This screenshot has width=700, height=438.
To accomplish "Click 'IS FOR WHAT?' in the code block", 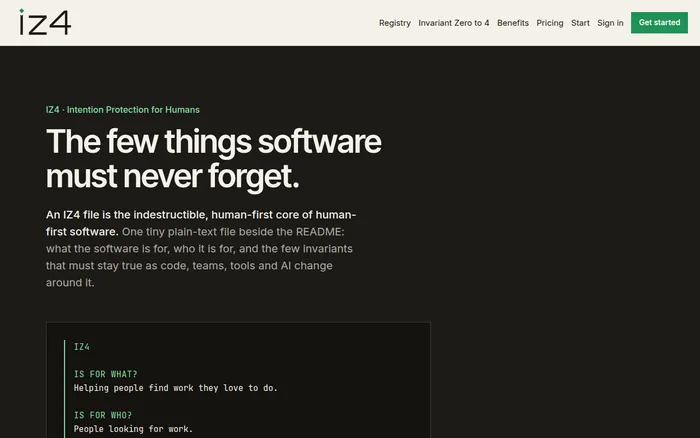I will (105, 374).
